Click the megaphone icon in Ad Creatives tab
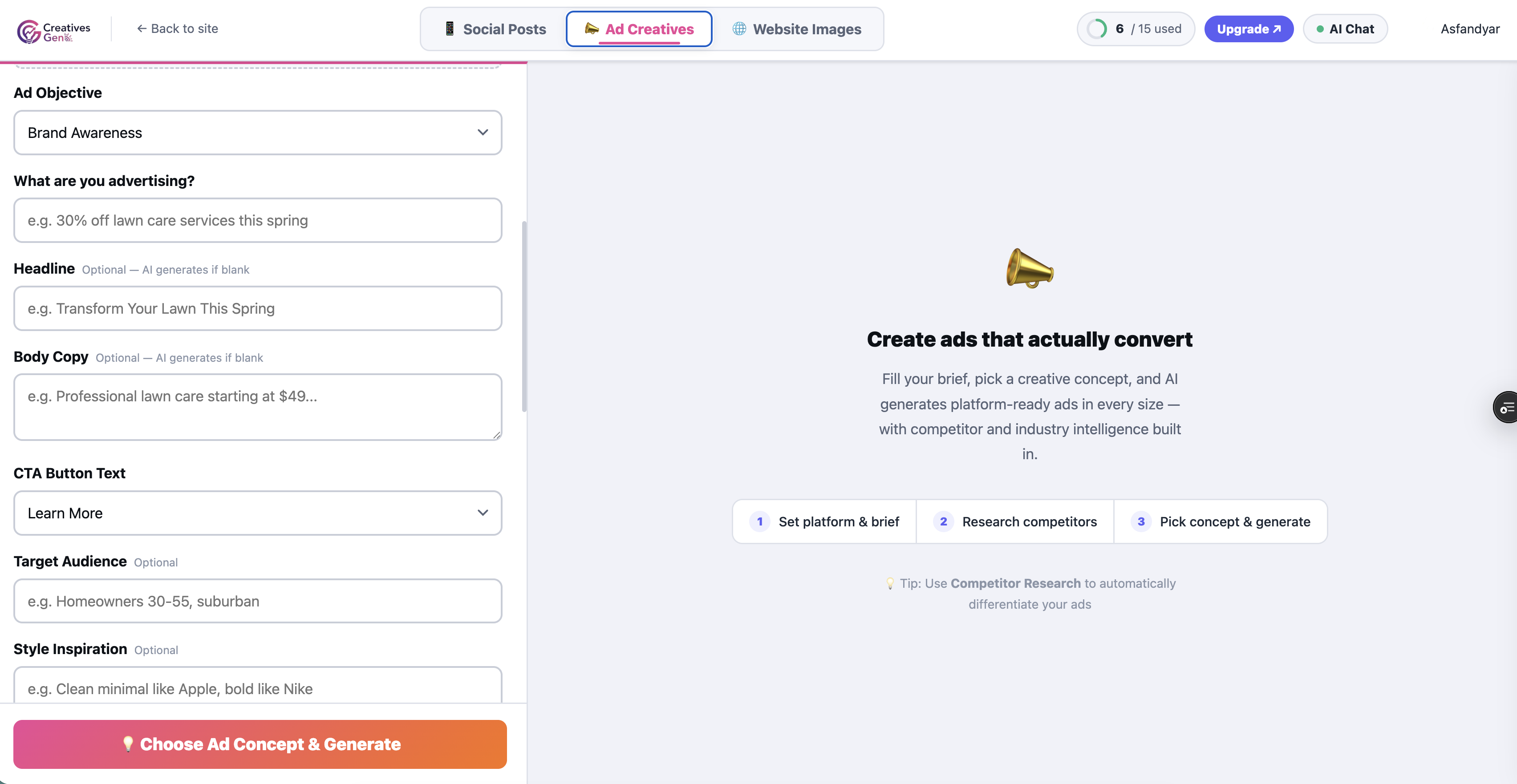 [x=591, y=29]
